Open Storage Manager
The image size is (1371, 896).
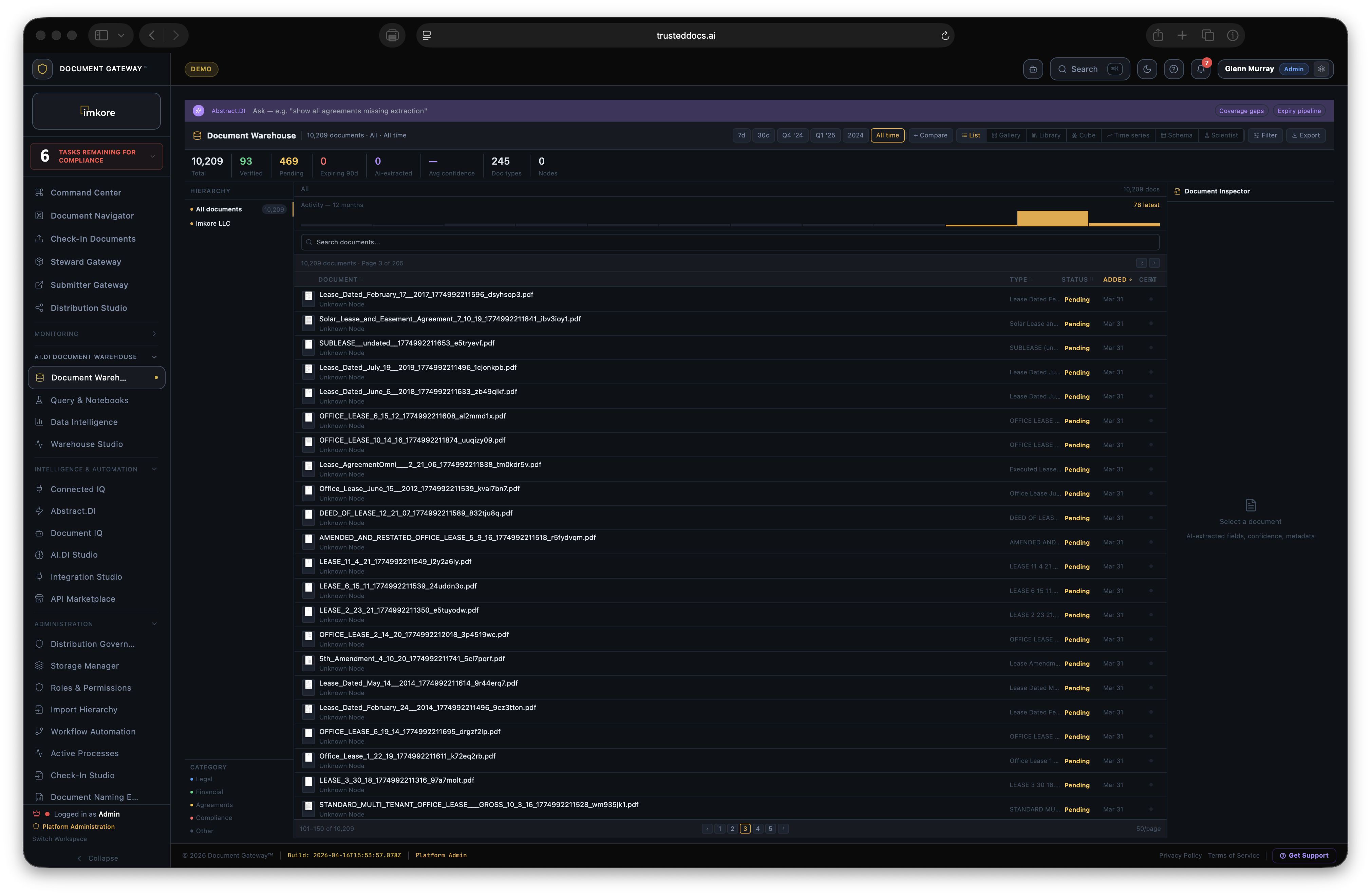point(85,666)
